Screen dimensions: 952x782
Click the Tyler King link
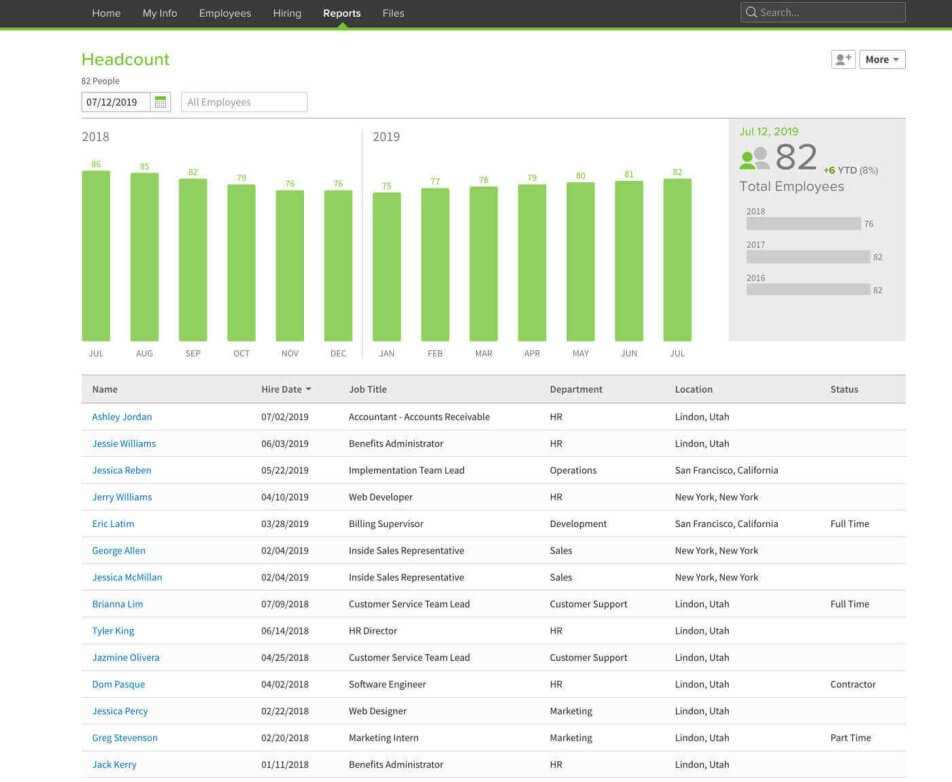pos(112,630)
